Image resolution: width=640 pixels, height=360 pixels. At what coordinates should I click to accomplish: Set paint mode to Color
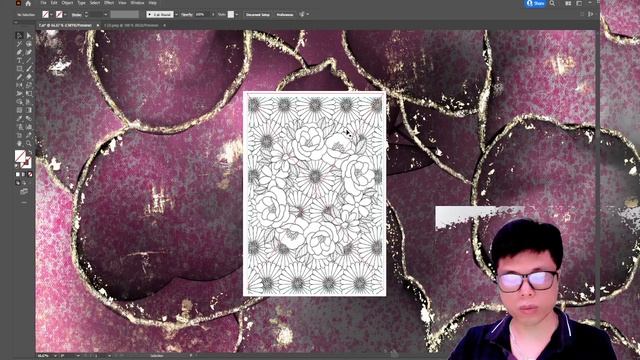[x=18, y=174]
